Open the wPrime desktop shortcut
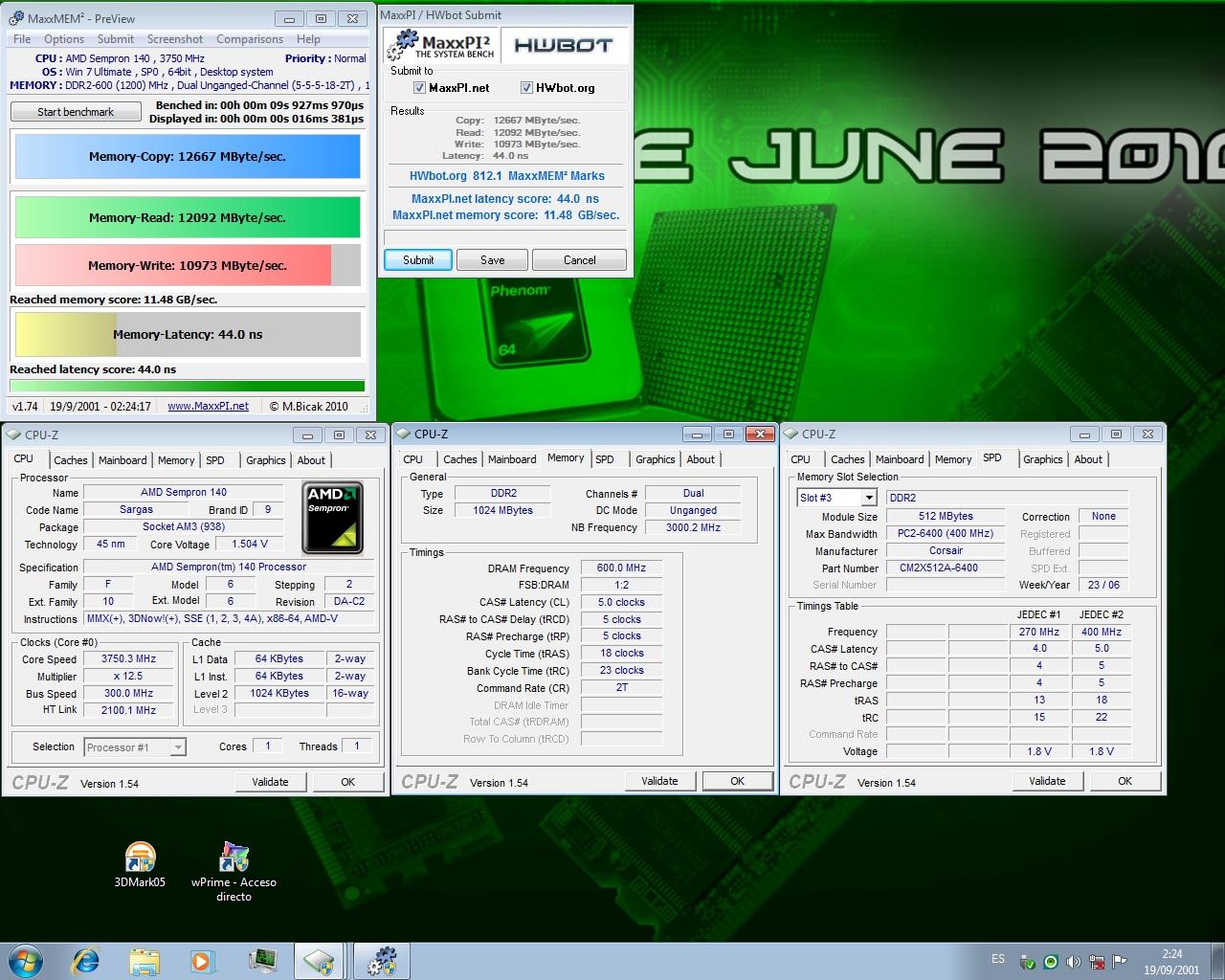Viewport: 1225px width, 980px height. [234, 871]
